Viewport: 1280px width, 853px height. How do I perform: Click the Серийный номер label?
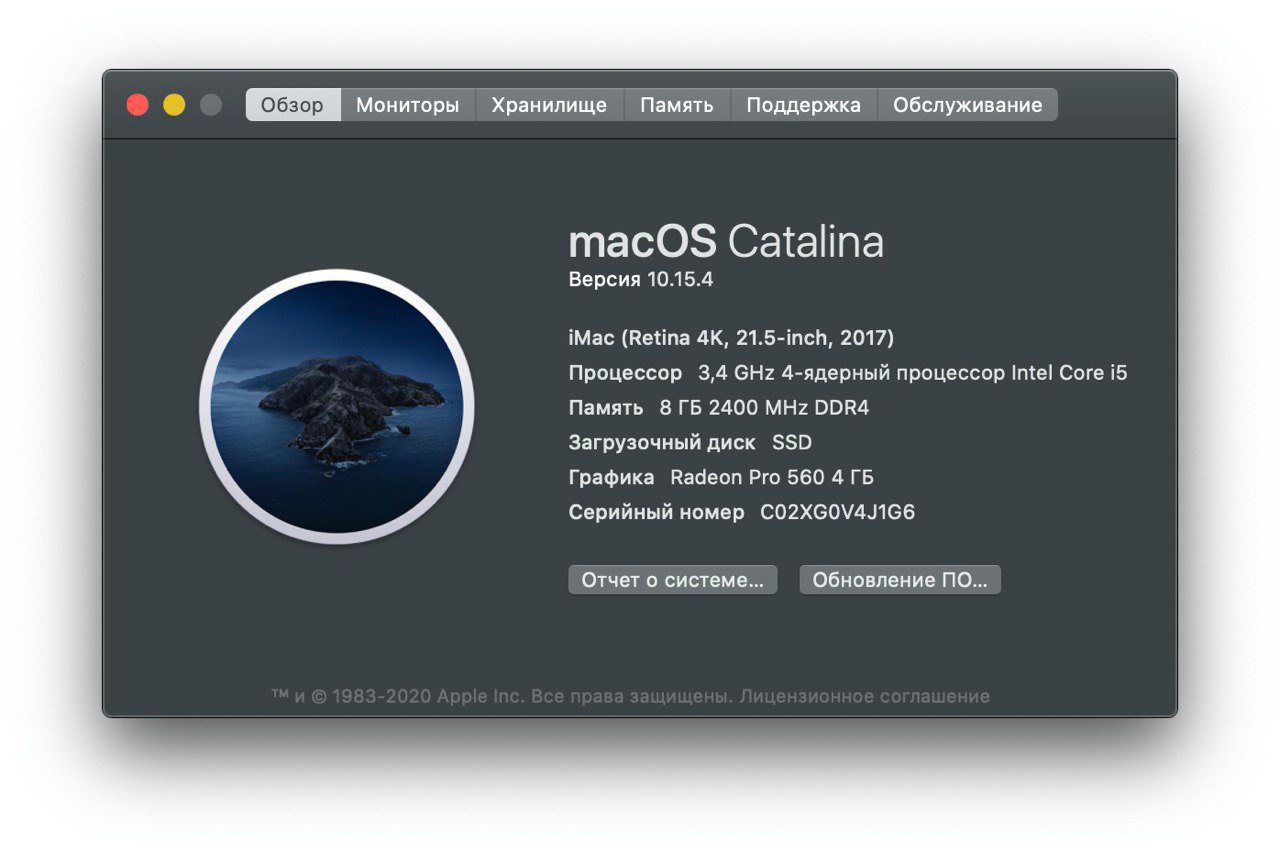tap(656, 512)
